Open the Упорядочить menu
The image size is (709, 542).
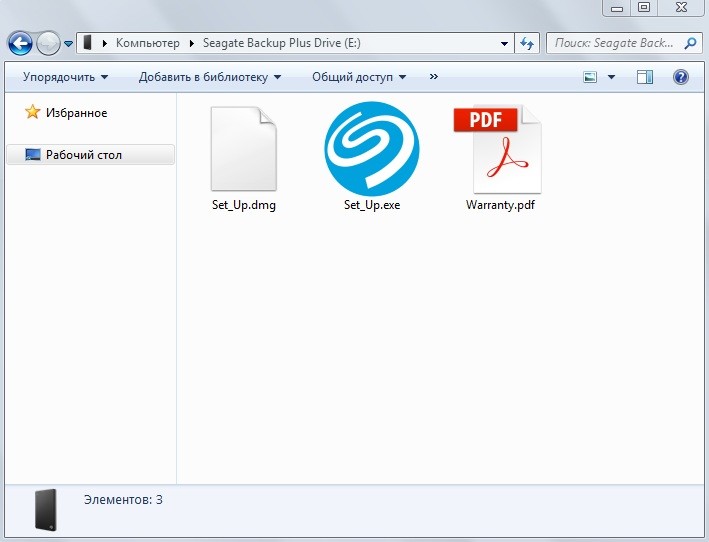[66, 77]
